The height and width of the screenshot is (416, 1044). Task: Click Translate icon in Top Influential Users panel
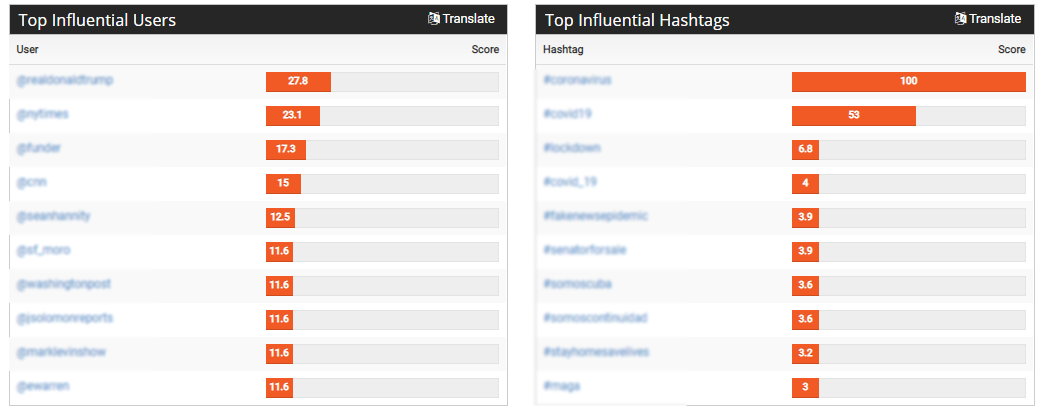pos(434,19)
